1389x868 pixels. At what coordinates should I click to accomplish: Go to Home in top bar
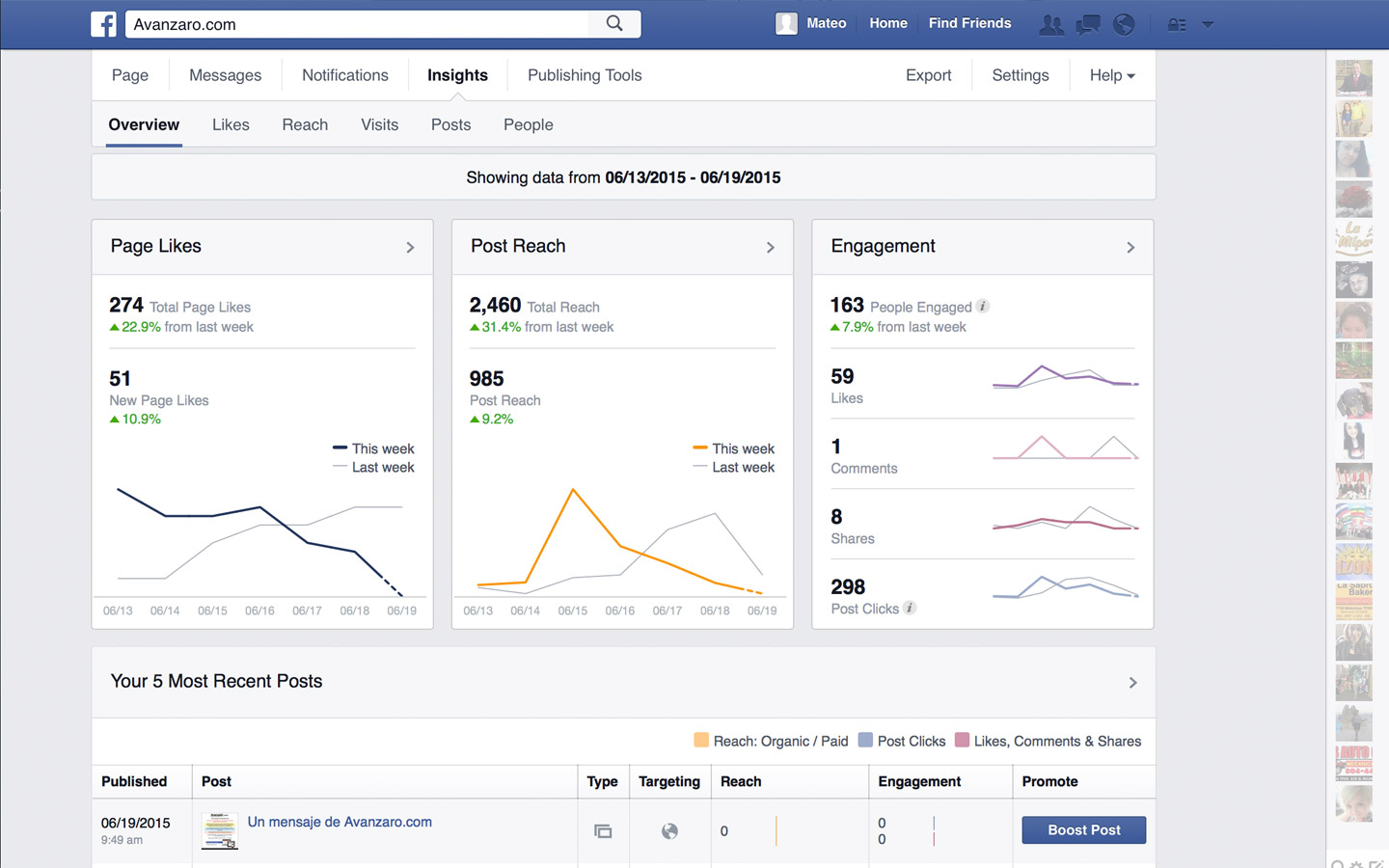pos(888,23)
